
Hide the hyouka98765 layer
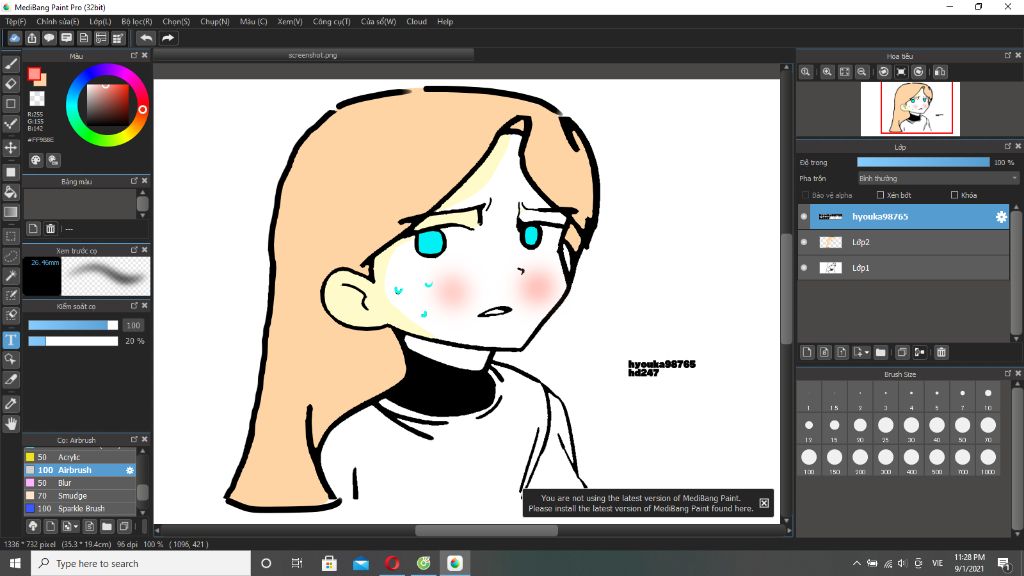(x=804, y=217)
